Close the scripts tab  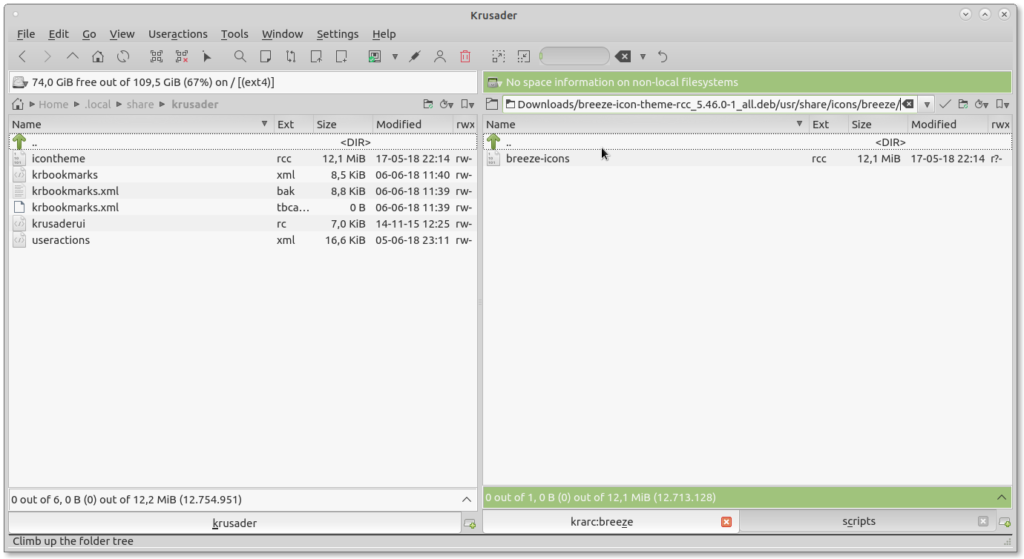[x=983, y=521]
